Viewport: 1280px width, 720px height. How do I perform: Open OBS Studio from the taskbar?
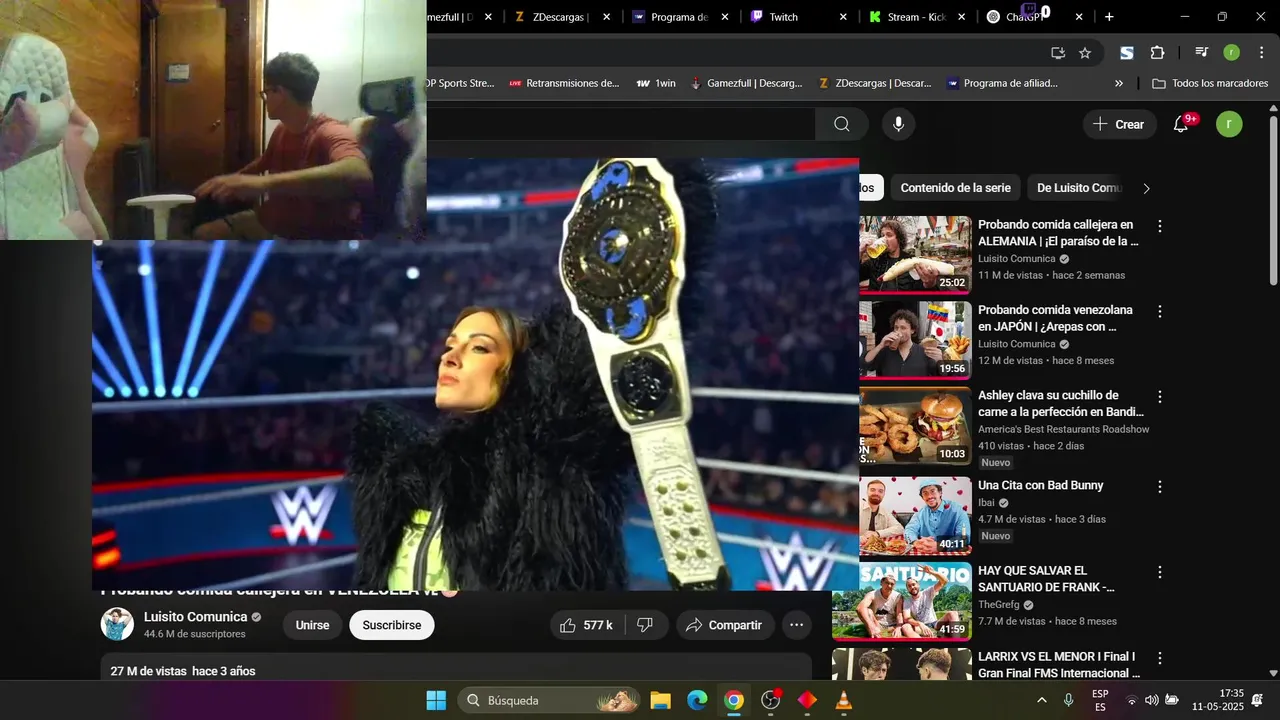point(771,700)
